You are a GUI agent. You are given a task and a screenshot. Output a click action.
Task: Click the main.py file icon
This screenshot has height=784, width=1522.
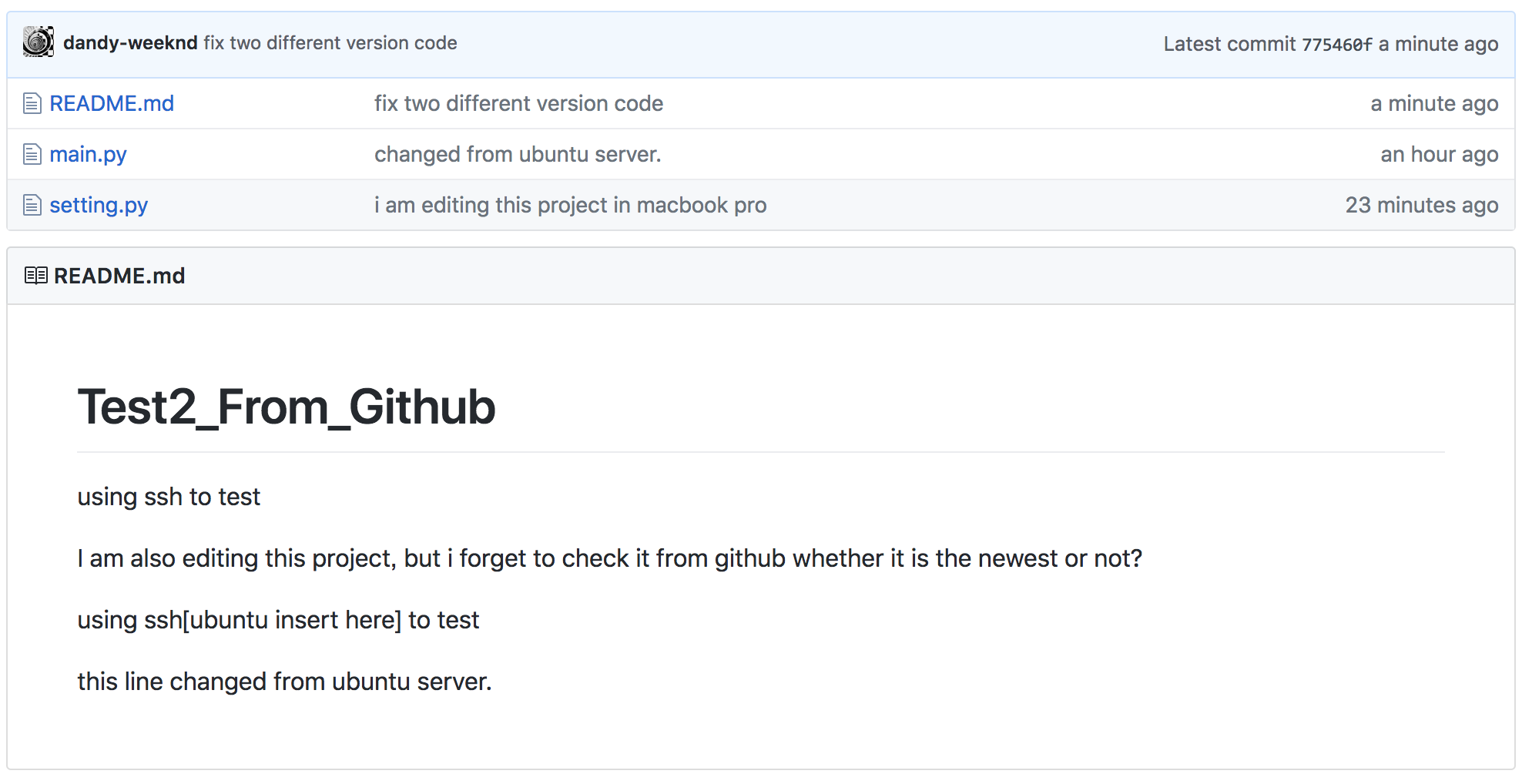(32, 154)
